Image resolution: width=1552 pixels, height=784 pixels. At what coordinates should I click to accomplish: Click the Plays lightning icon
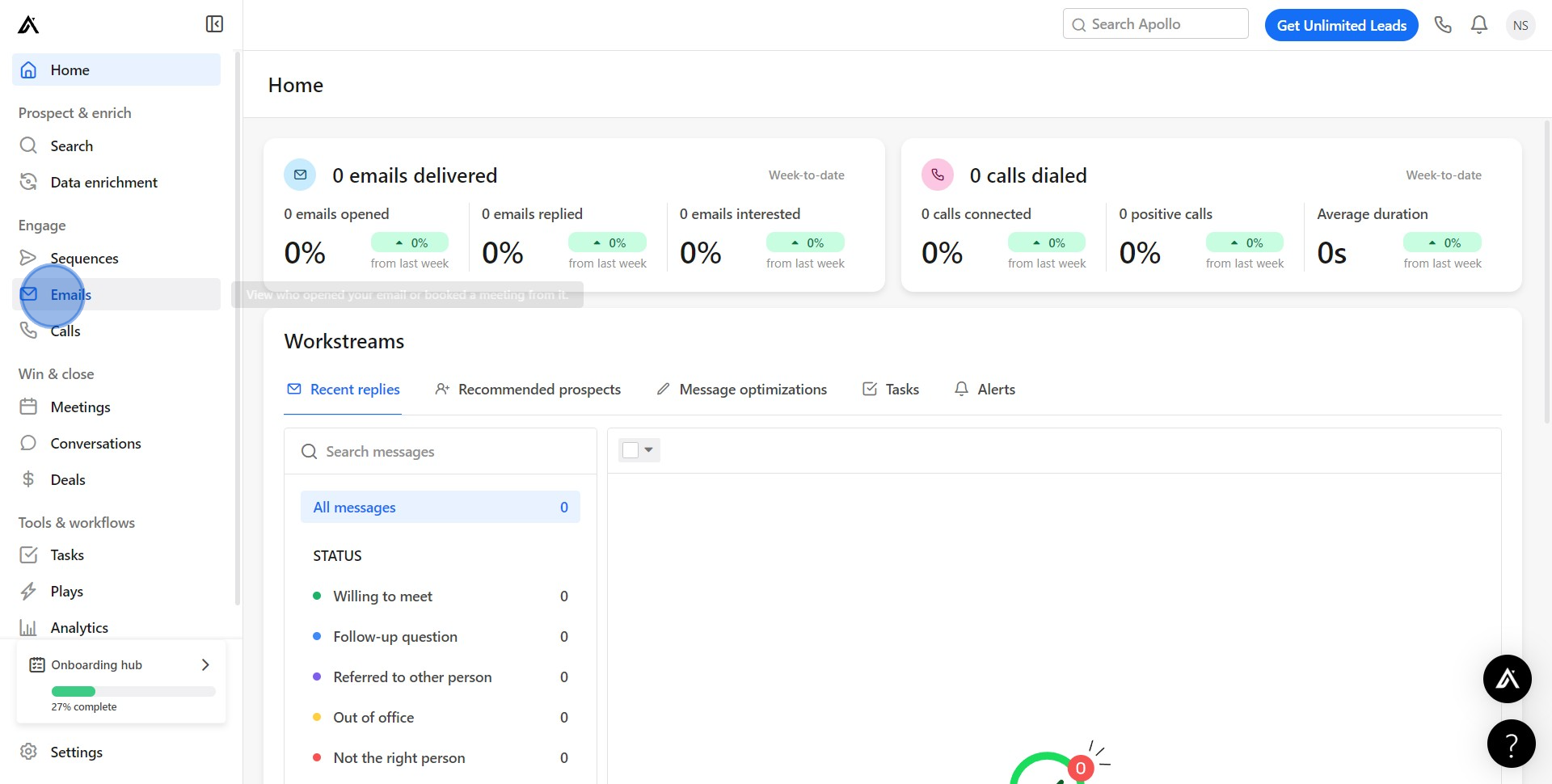coord(28,591)
